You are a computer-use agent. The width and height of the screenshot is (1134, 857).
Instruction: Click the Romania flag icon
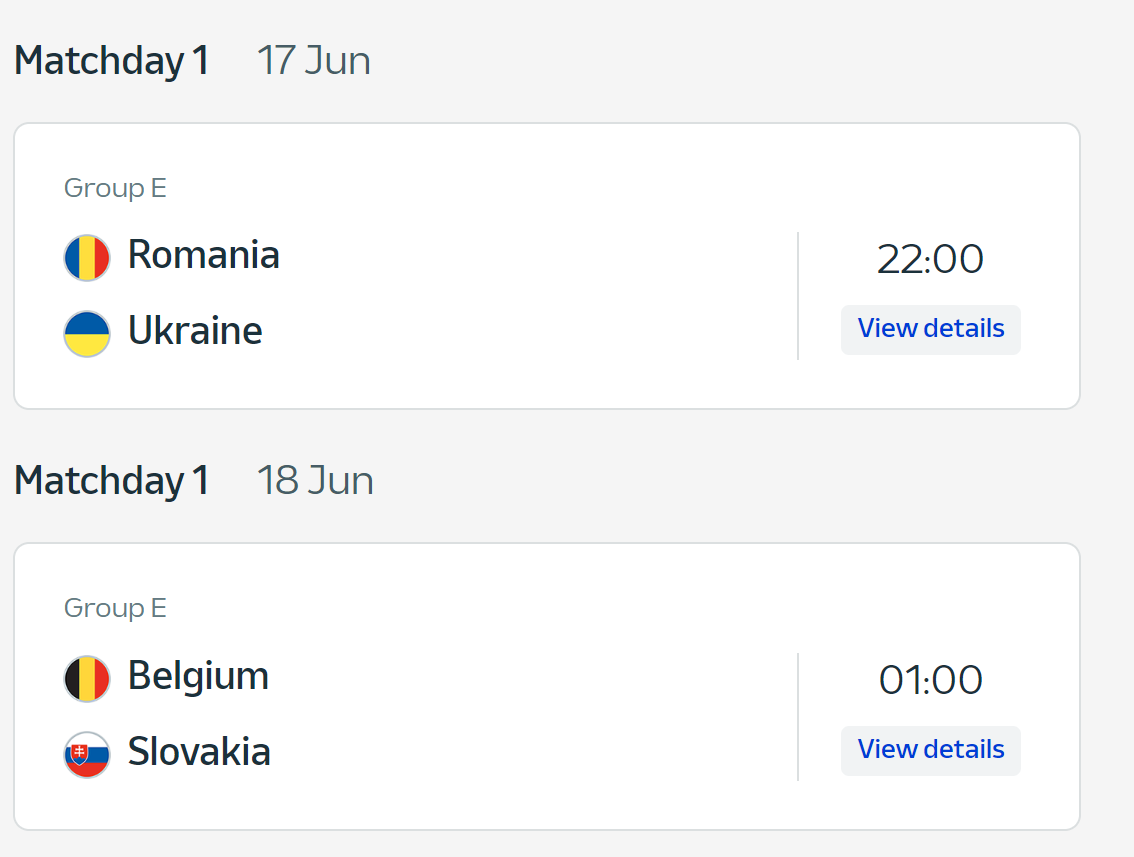coord(87,257)
